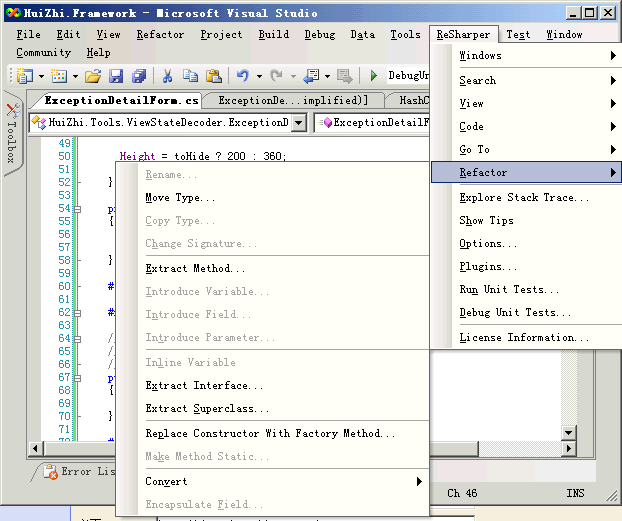Click the Save All icon

[139, 76]
